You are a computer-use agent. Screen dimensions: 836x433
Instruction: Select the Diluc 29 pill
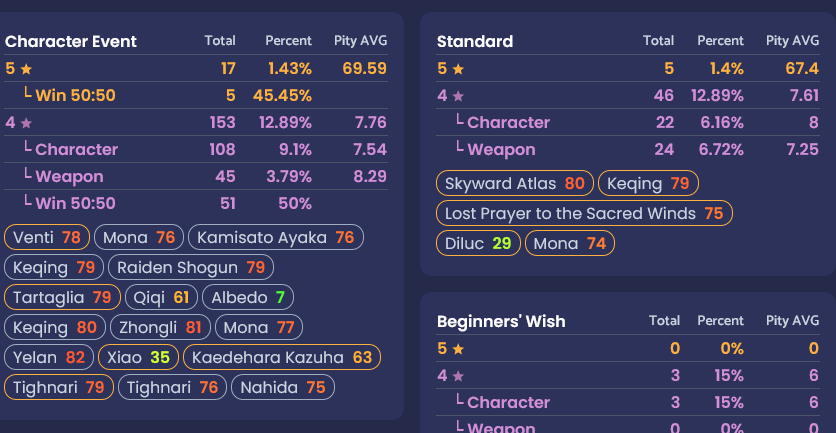pos(478,243)
